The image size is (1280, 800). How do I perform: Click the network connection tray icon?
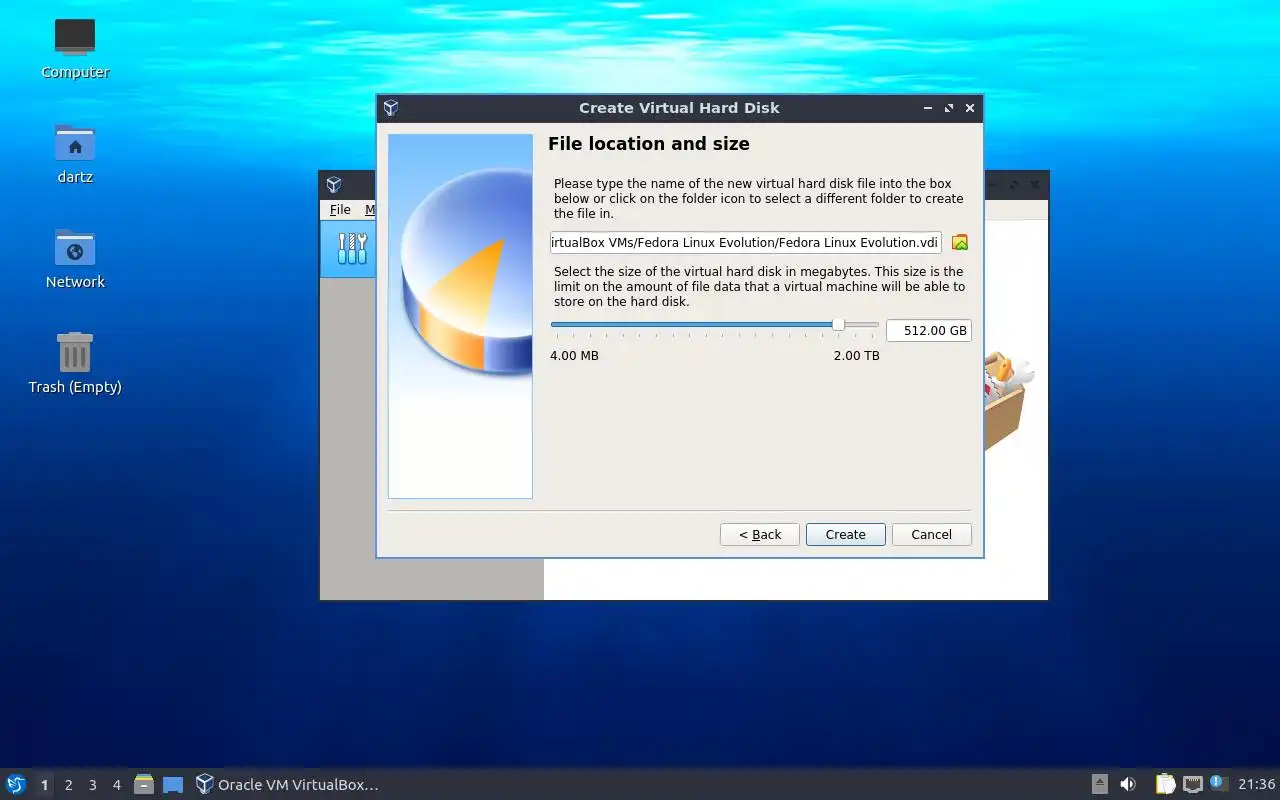click(1192, 784)
